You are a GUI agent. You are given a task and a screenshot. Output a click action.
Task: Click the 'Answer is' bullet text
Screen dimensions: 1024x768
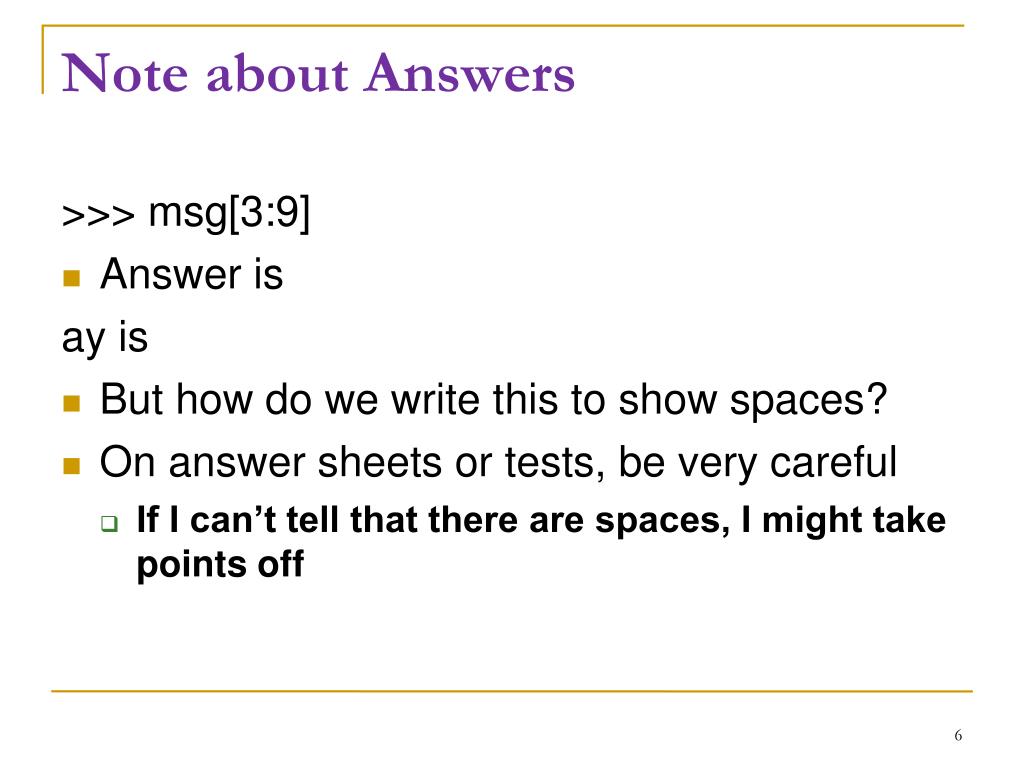(191, 274)
